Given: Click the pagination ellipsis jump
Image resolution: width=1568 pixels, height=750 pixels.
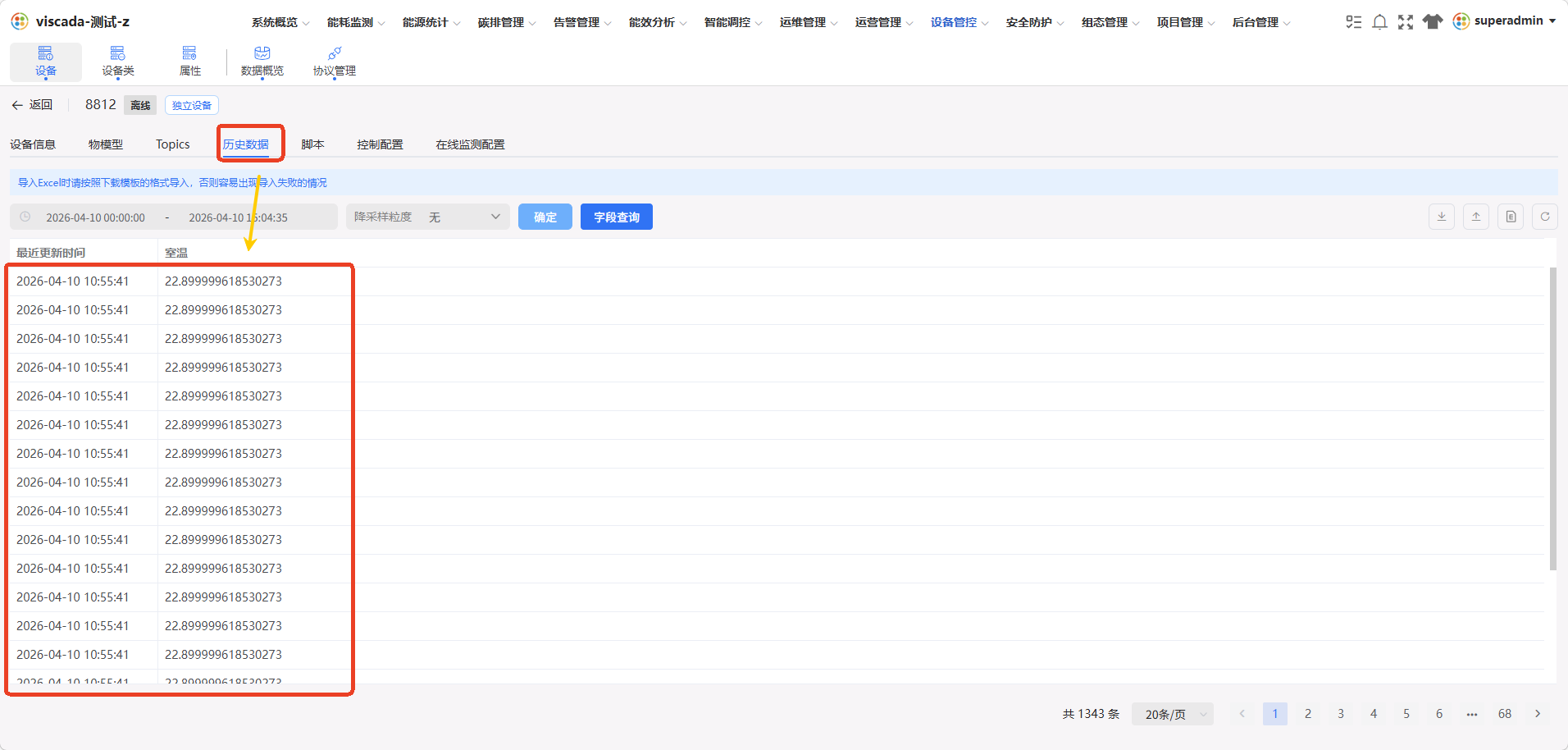Looking at the screenshot, I should coord(1472,714).
